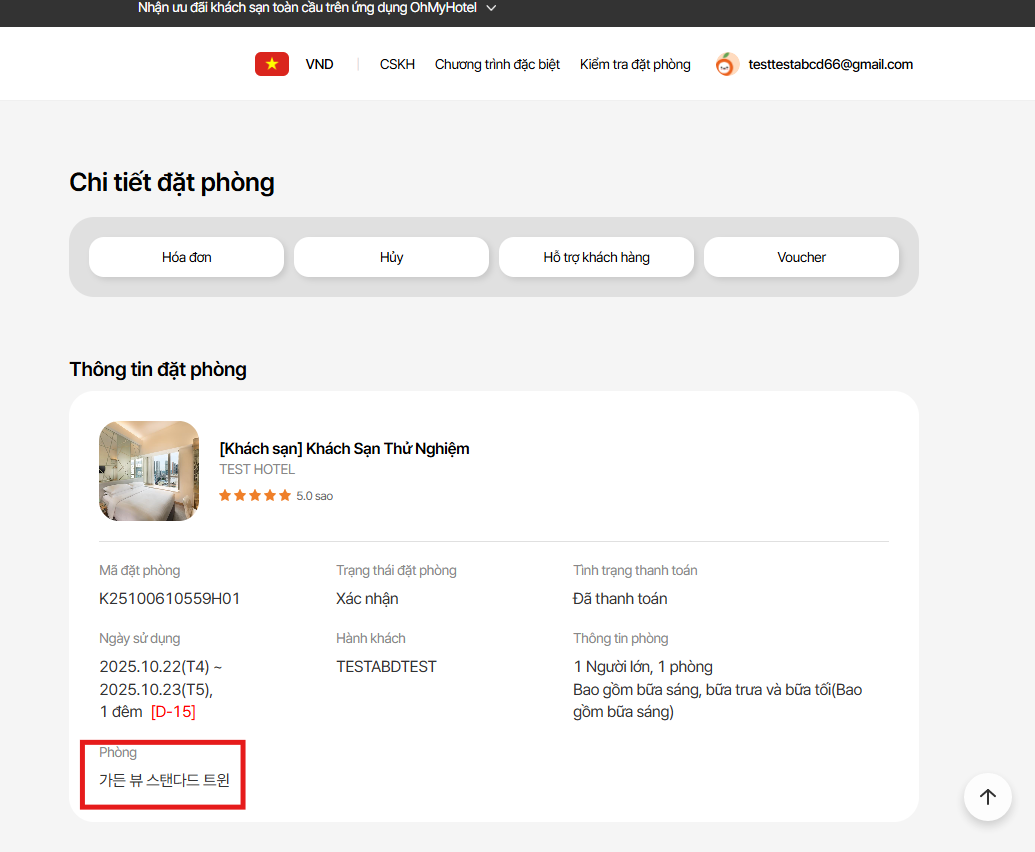Click the red D-15 countdown label
1035x852 pixels.
pyautogui.click(x=173, y=711)
